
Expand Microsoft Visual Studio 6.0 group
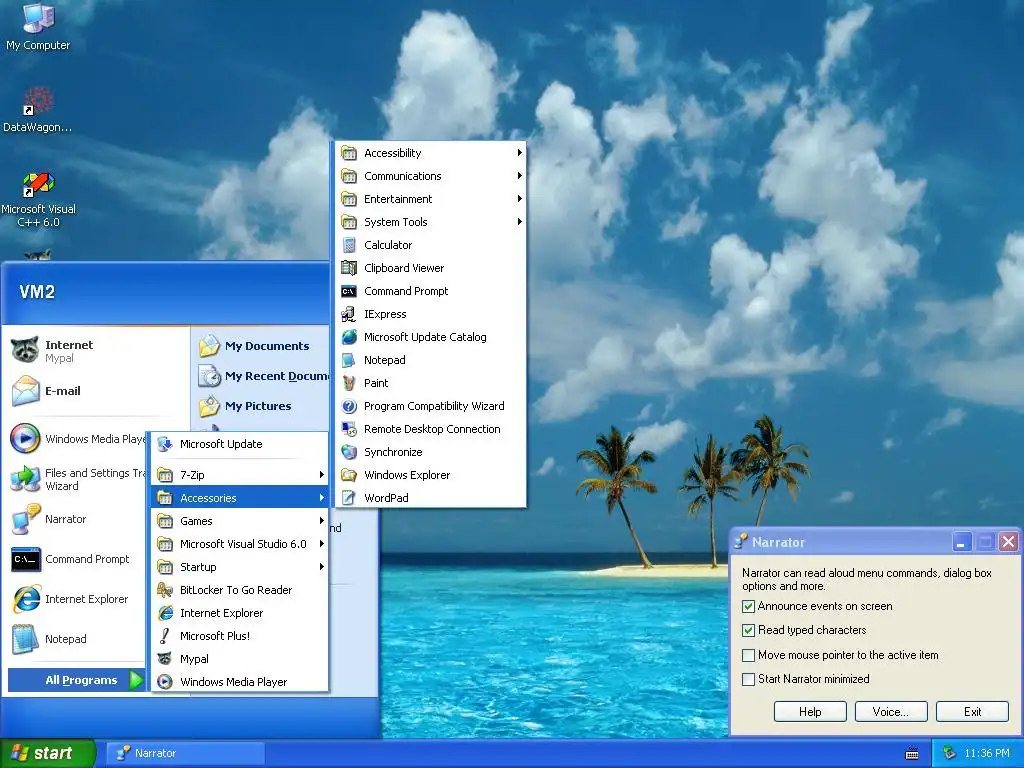coord(240,544)
